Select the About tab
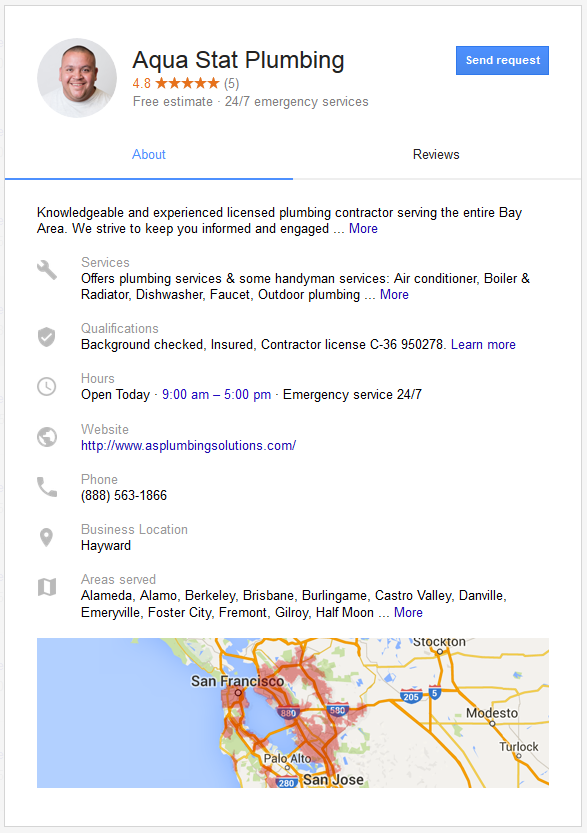This screenshot has width=587, height=833. [x=149, y=155]
